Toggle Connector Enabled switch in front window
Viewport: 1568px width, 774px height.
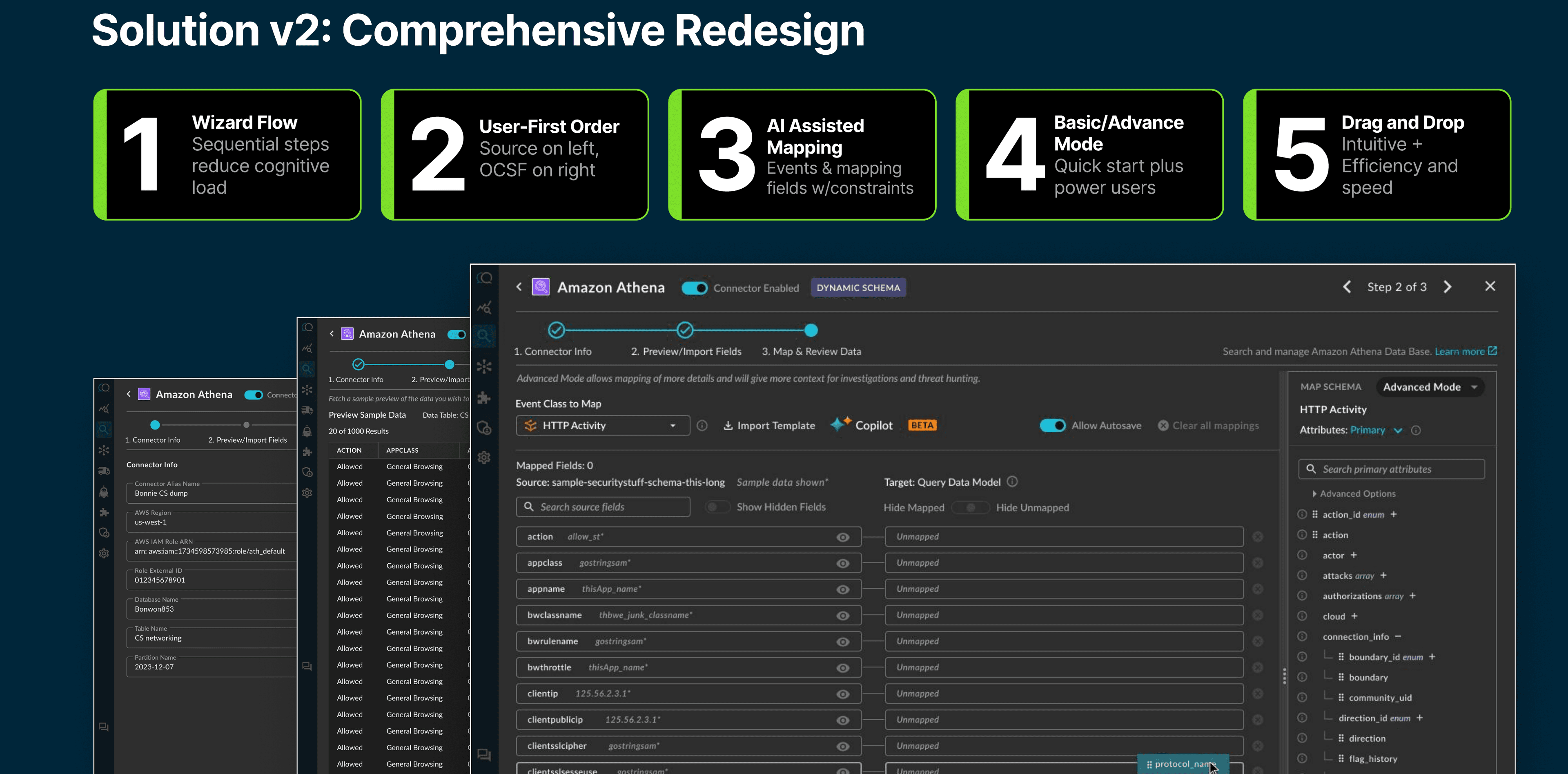pos(695,288)
